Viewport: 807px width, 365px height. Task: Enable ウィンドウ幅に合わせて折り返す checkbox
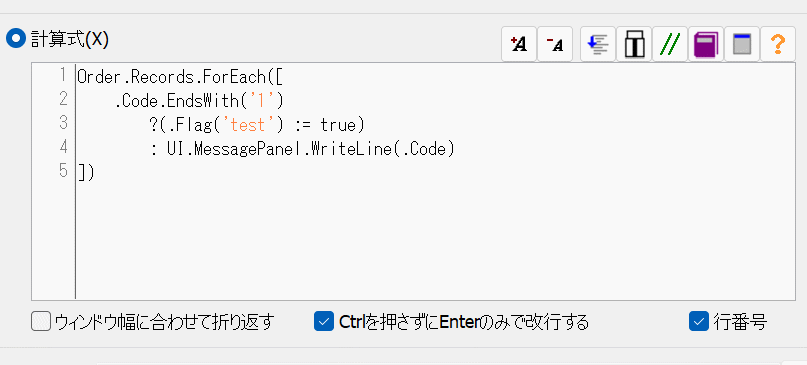(x=41, y=322)
